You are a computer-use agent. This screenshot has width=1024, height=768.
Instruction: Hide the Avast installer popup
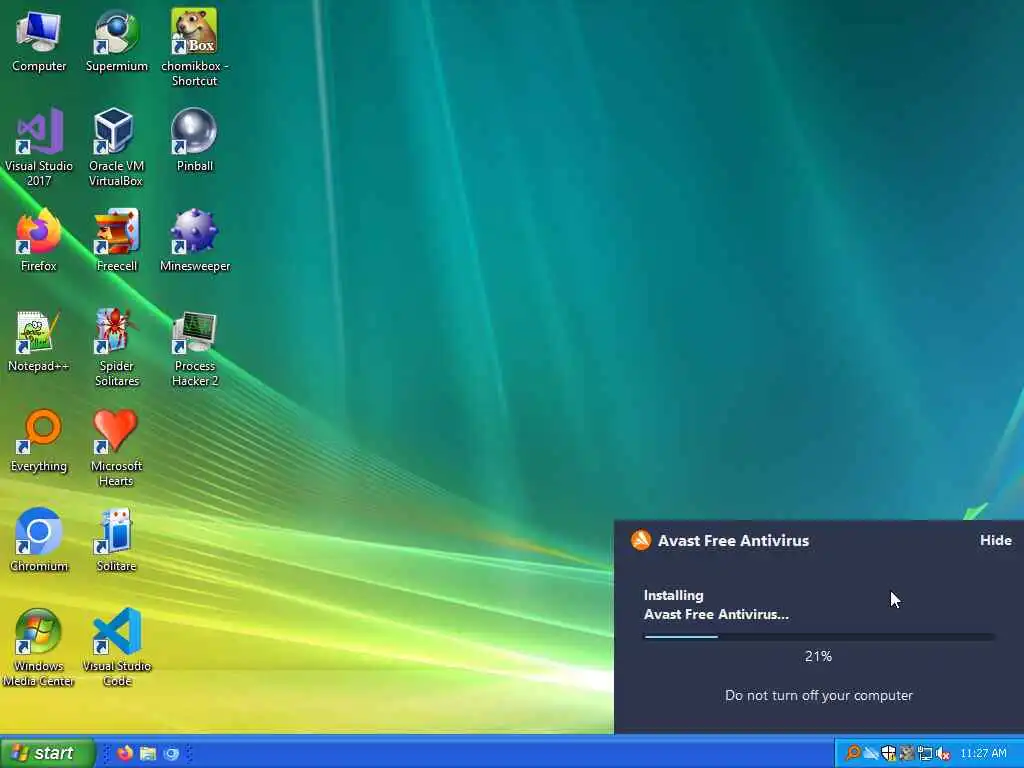(995, 540)
